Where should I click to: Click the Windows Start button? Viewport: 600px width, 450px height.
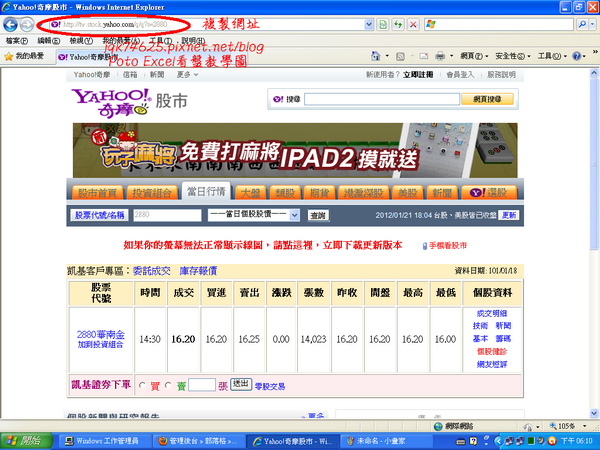(x=26, y=441)
